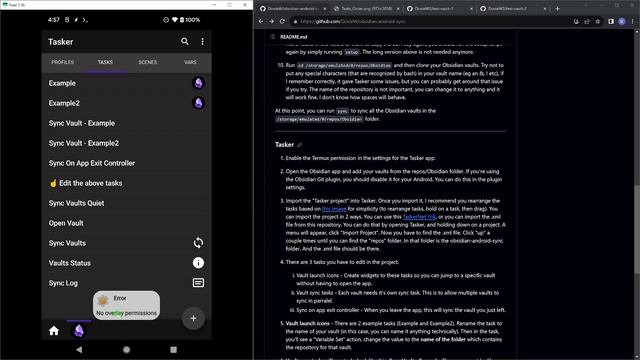The image size is (640, 360).
Task: Select the home project tab in Tasker
Action: pyautogui.click(x=54, y=331)
